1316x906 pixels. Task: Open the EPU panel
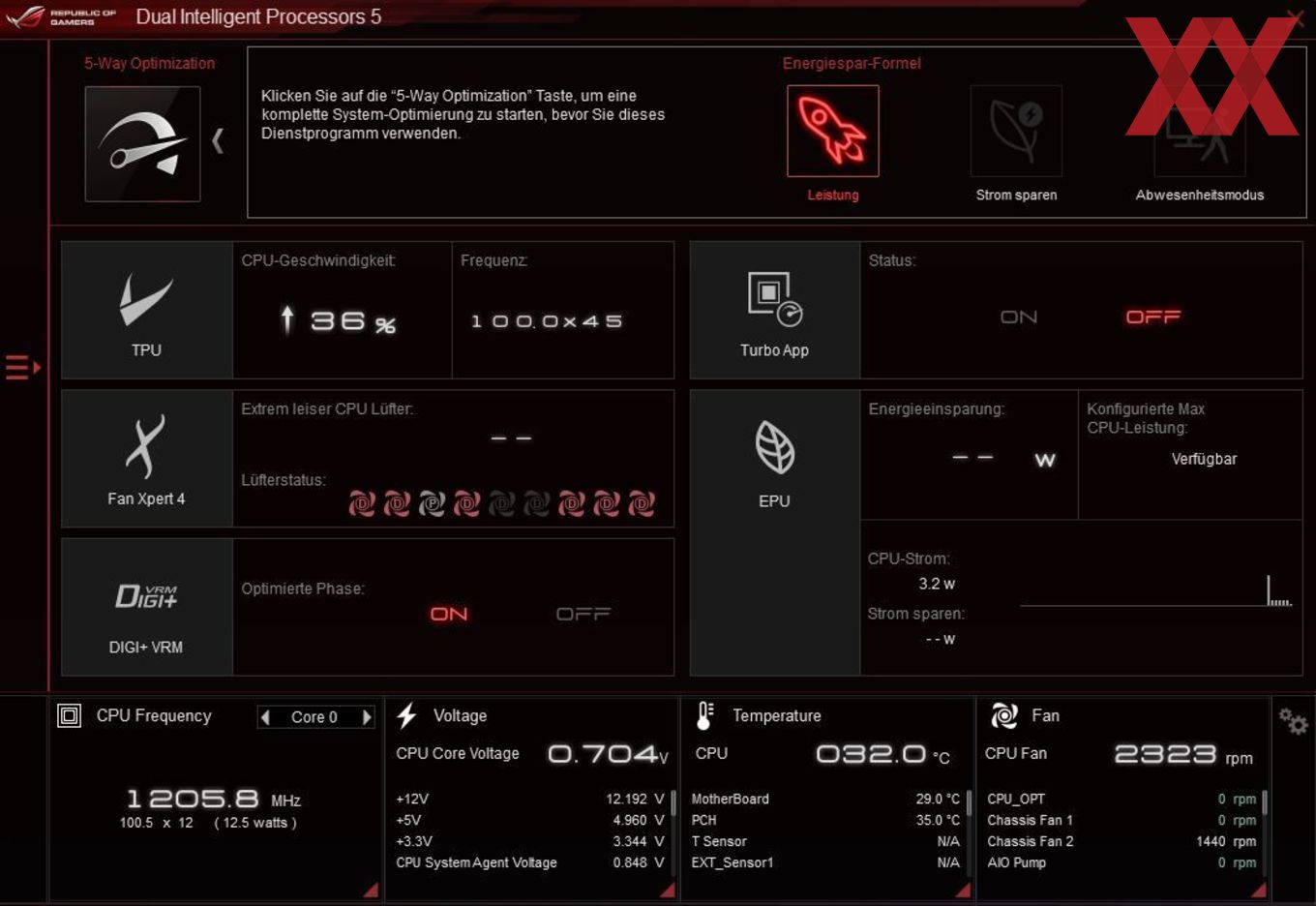[775, 532]
